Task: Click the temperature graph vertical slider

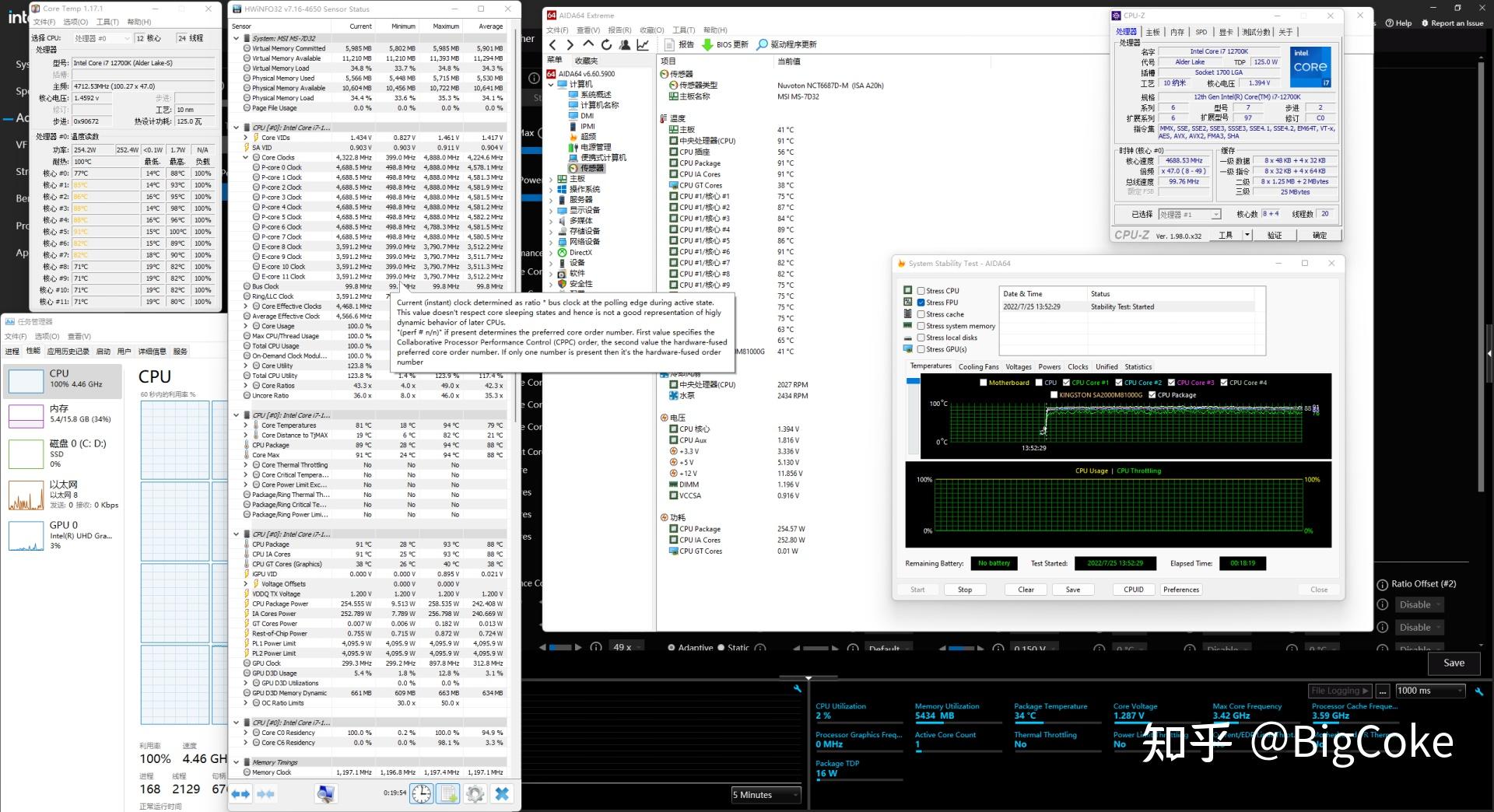Action: coord(913,381)
